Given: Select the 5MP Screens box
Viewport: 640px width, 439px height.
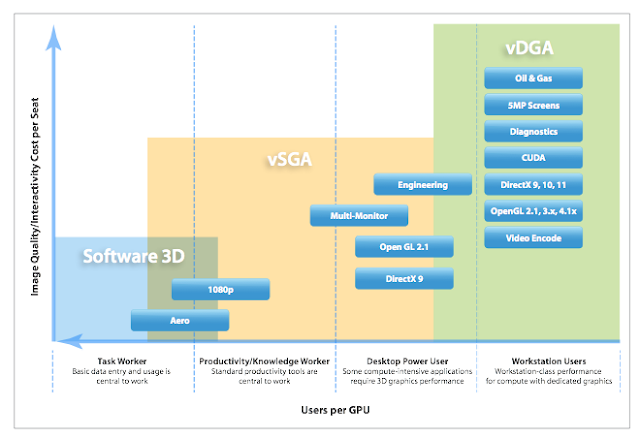Looking at the screenshot, I should [x=533, y=105].
